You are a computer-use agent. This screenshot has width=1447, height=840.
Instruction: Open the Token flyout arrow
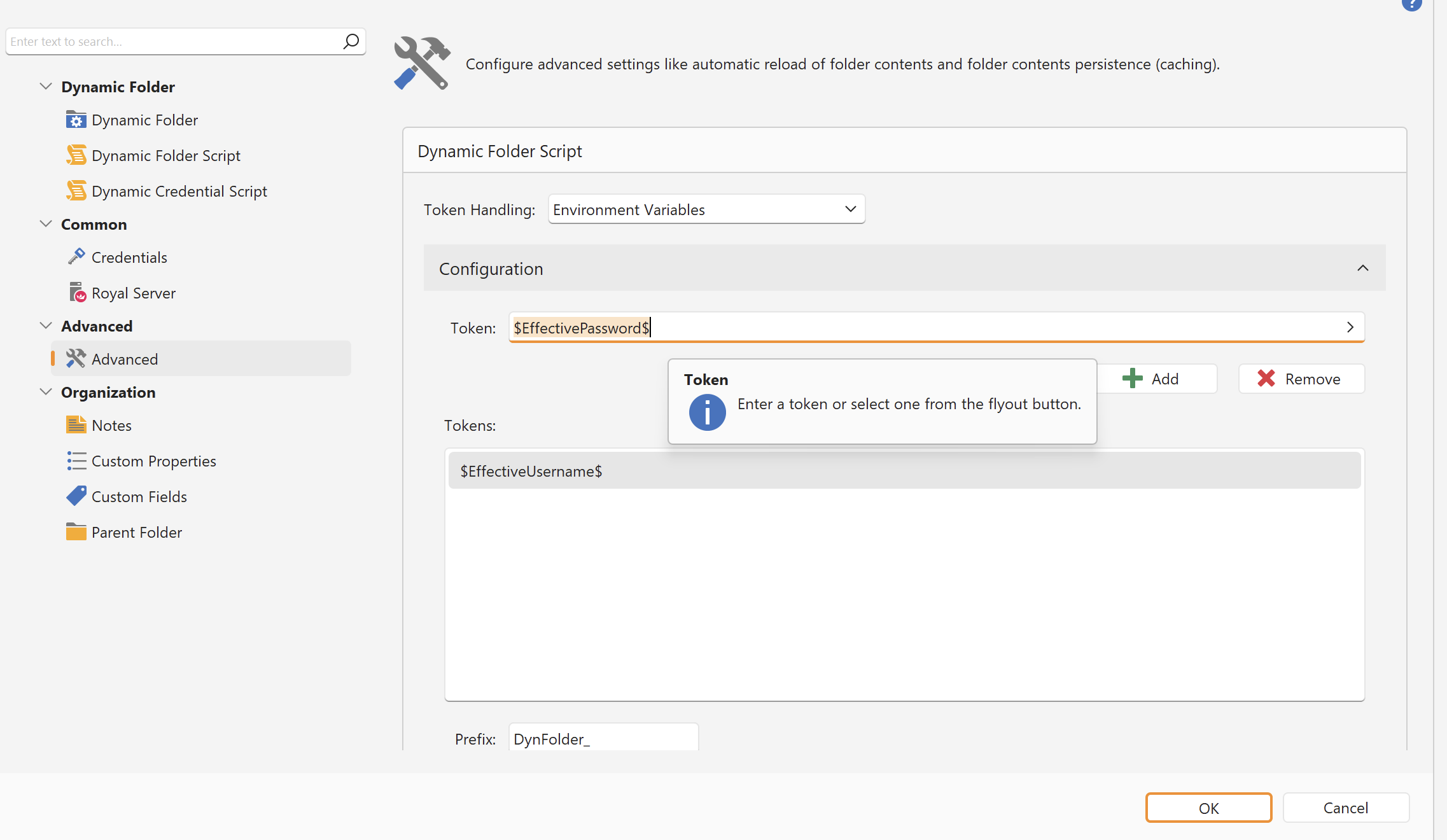1350,327
